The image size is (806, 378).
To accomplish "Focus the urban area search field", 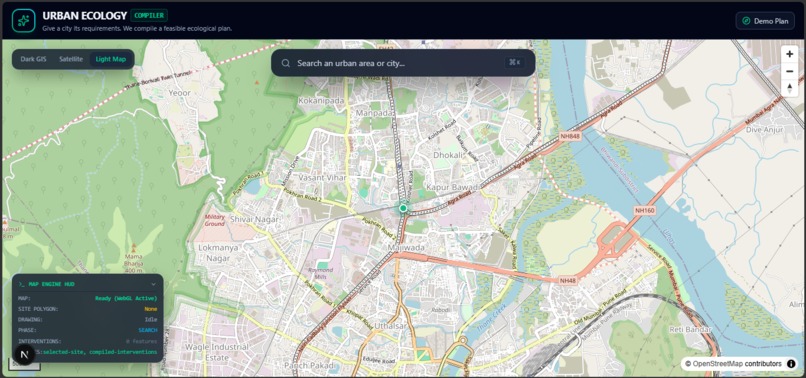I will pyautogui.click(x=403, y=63).
